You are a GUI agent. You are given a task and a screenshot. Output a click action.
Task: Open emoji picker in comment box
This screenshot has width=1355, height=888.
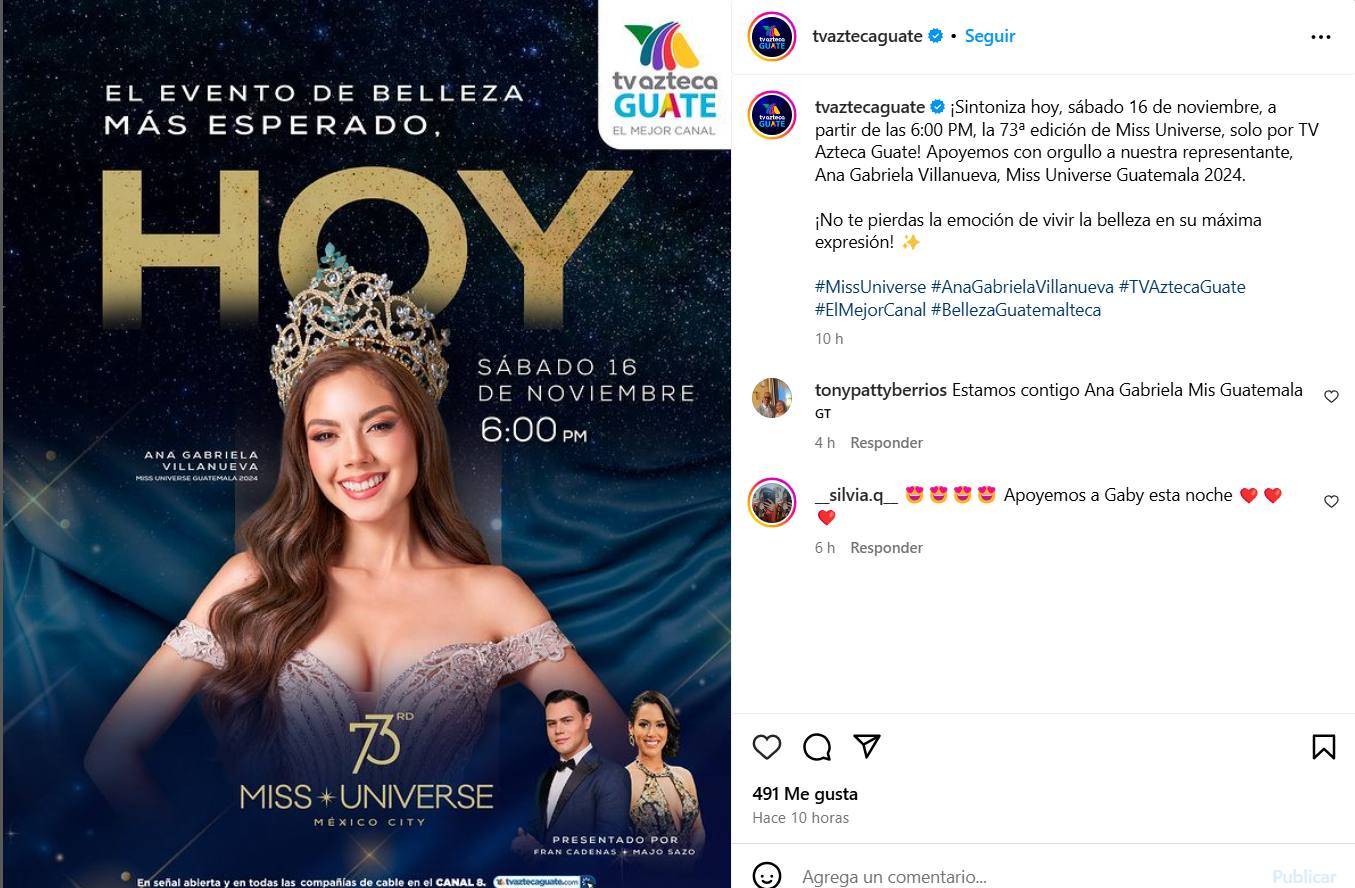coord(767,876)
